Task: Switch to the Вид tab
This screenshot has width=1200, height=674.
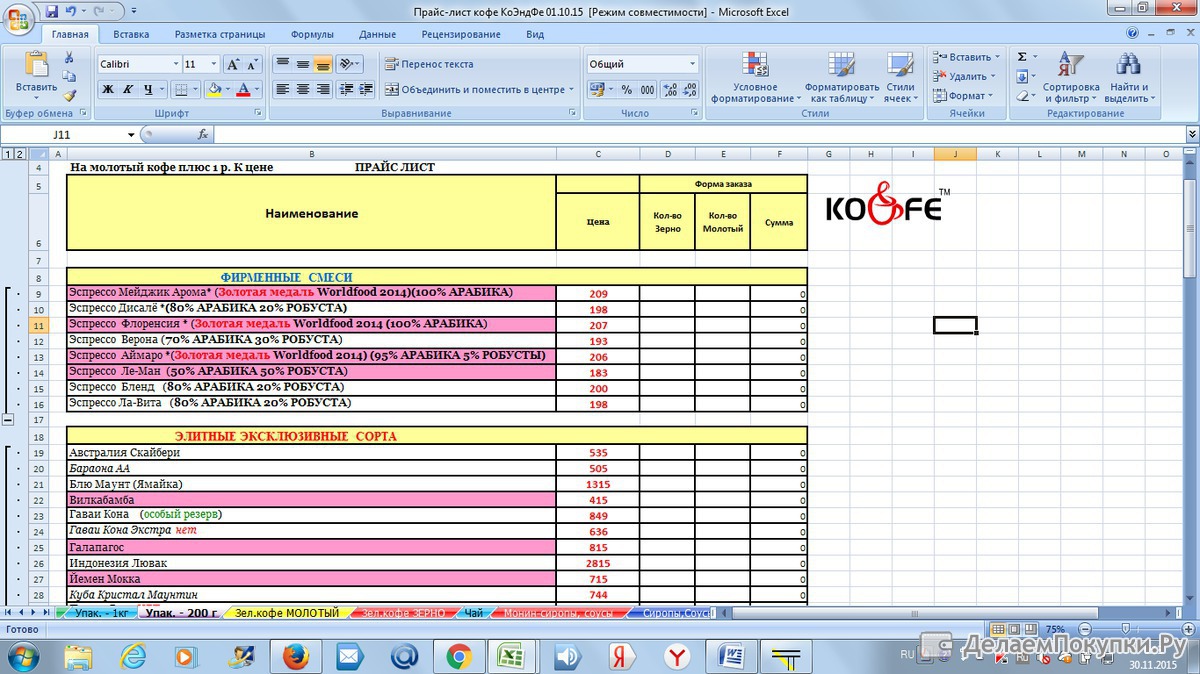Action: click(x=535, y=34)
